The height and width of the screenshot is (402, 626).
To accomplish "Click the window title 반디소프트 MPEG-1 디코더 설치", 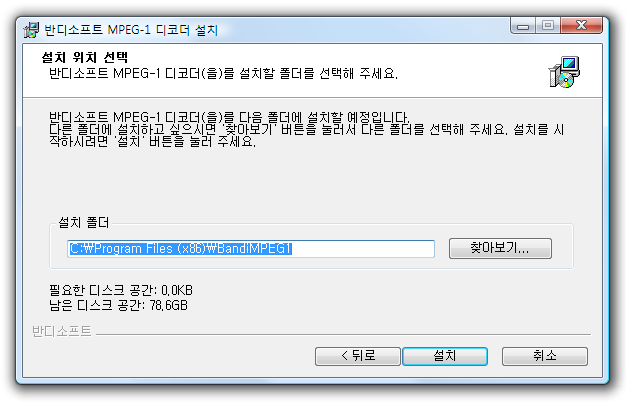I will click(x=131, y=30).
